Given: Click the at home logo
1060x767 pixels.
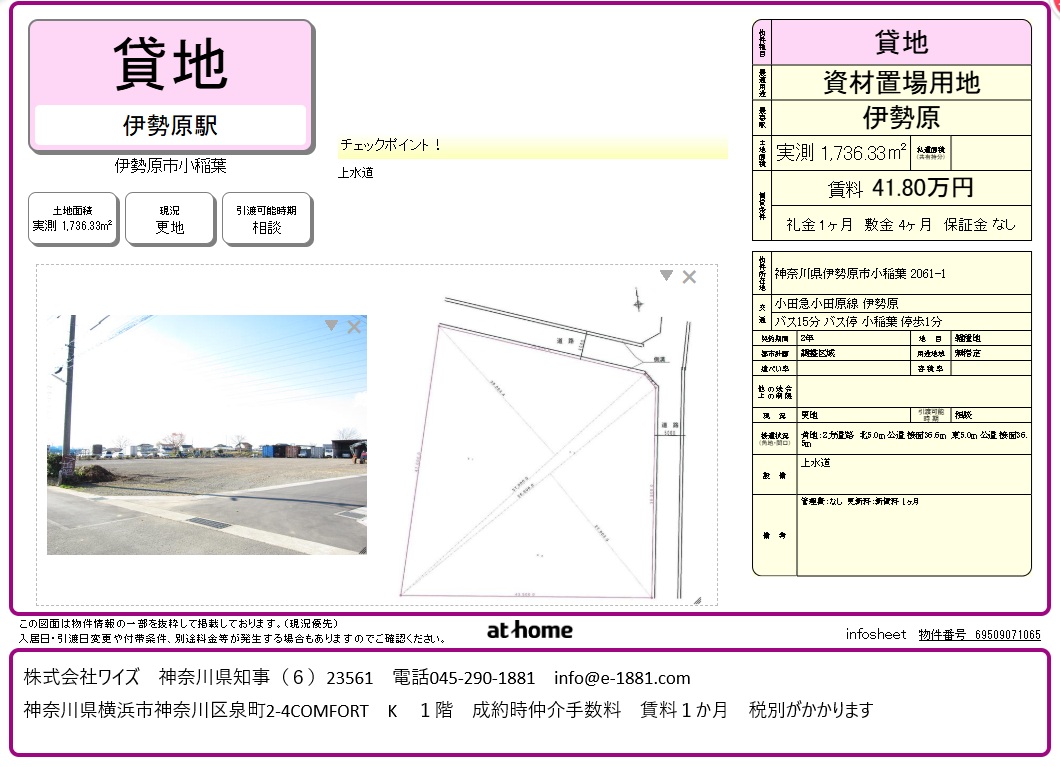Looking at the screenshot, I should [529, 630].
